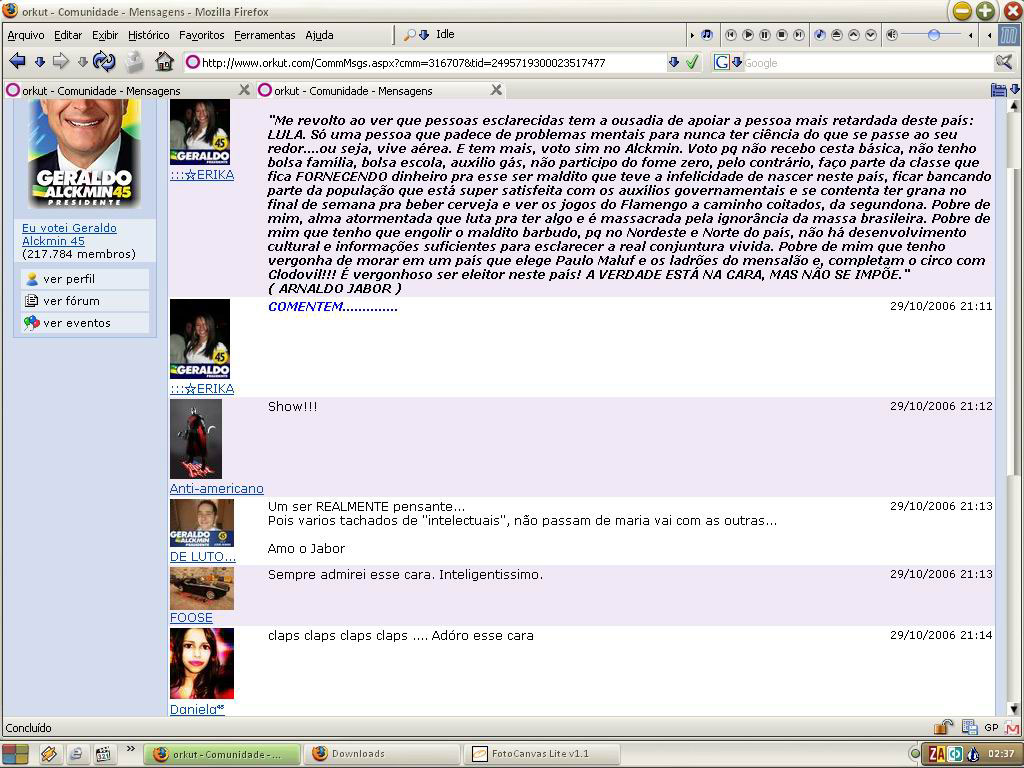Expand media toolbar left arrow handle

pos(692,35)
